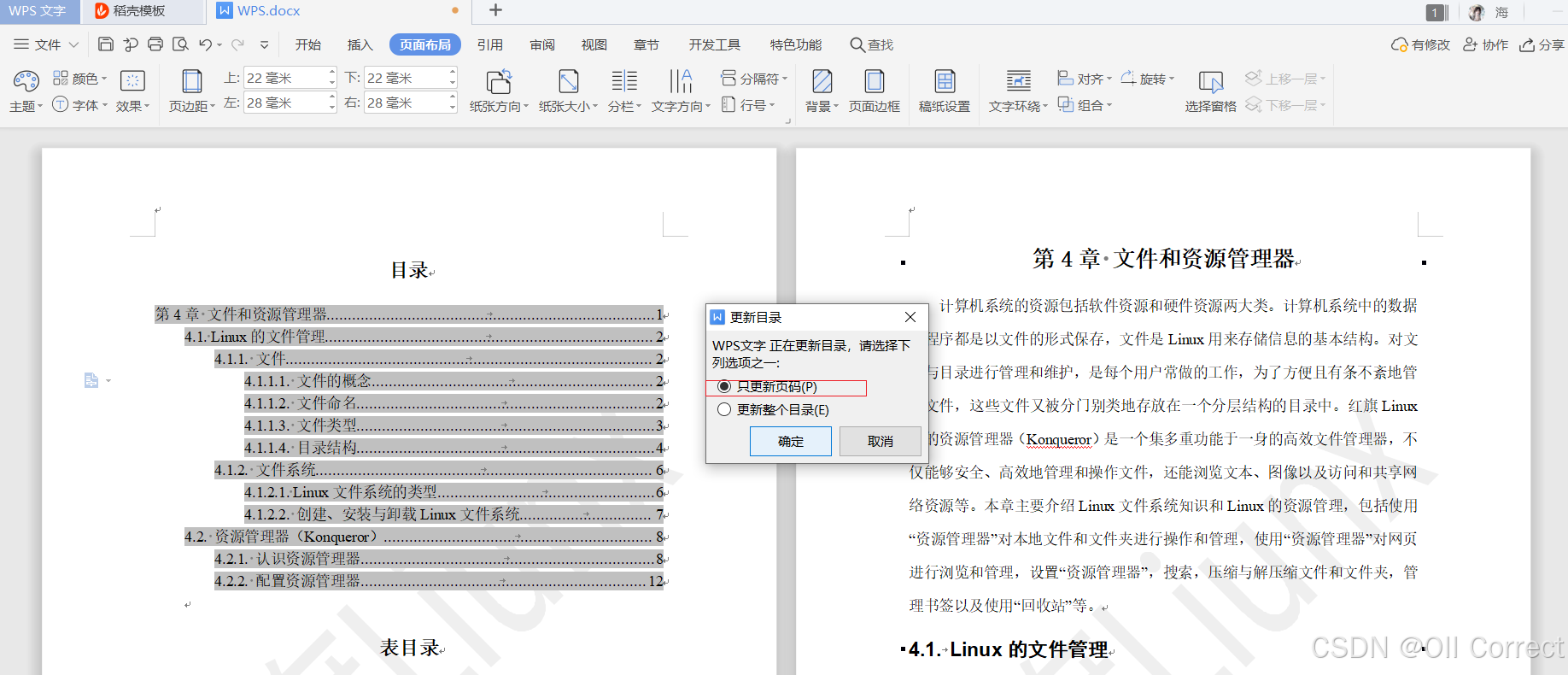Open the 下移一层 send backward dropdown
The width and height of the screenshot is (1568, 675).
coord(1285,104)
